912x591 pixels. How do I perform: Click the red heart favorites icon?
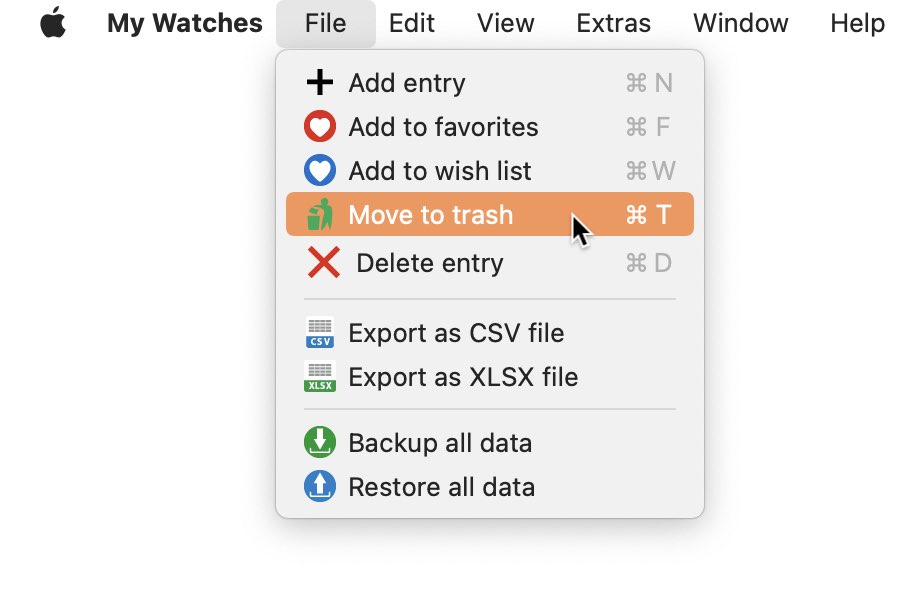pos(320,126)
